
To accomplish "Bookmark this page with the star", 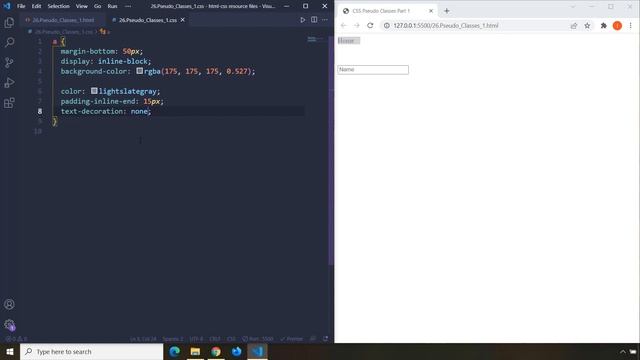I will (x=587, y=25).
